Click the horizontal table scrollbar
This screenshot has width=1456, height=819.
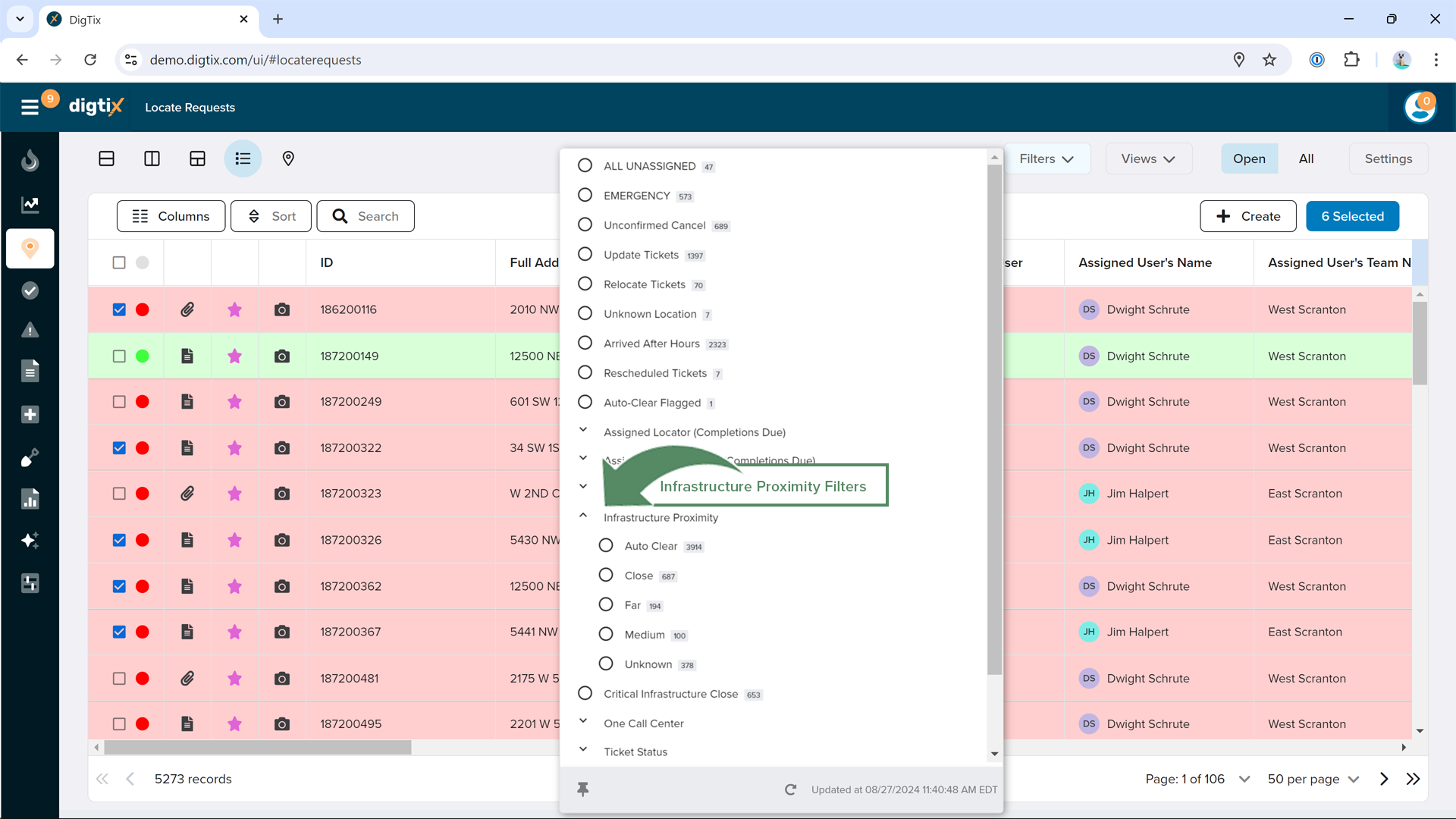[x=258, y=748]
